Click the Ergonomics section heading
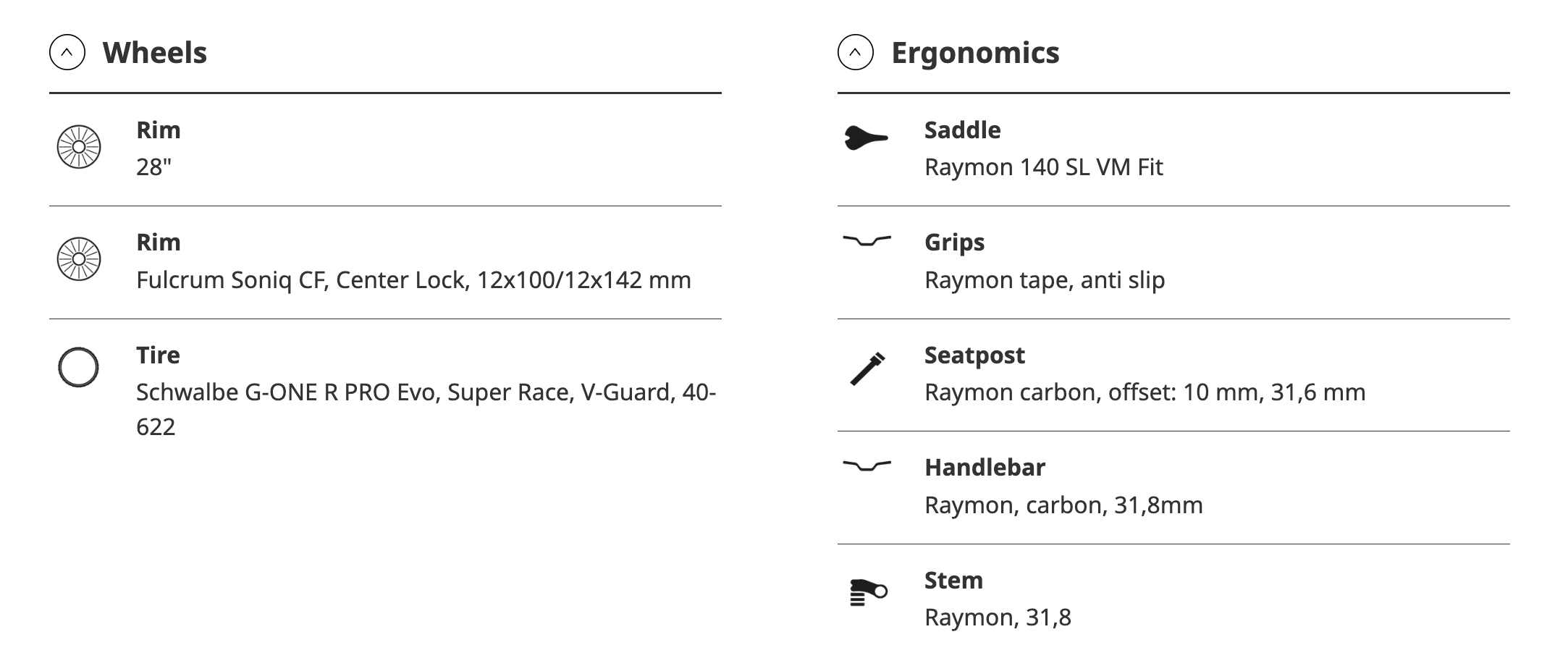 pyautogui.click(x=975, y=53)
